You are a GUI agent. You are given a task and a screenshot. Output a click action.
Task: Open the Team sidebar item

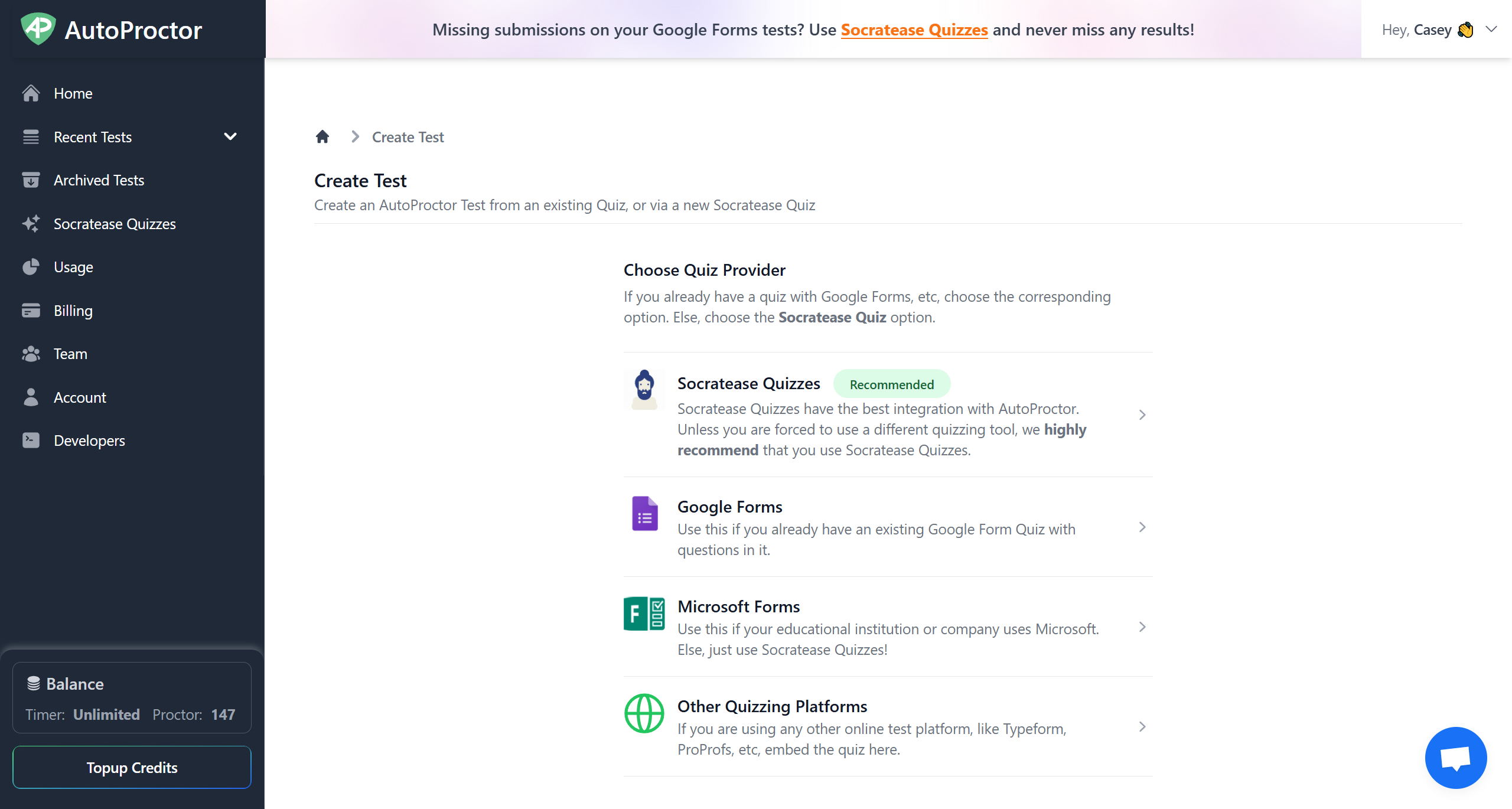tap(70, 354)
